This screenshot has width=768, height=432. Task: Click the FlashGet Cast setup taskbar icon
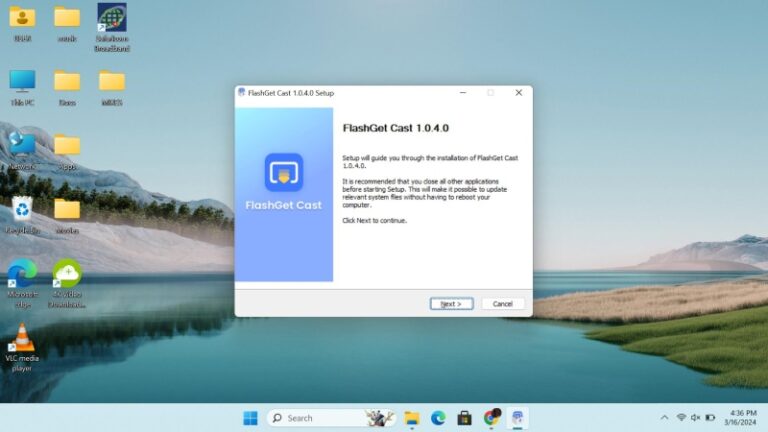click(x=517, y=418)
